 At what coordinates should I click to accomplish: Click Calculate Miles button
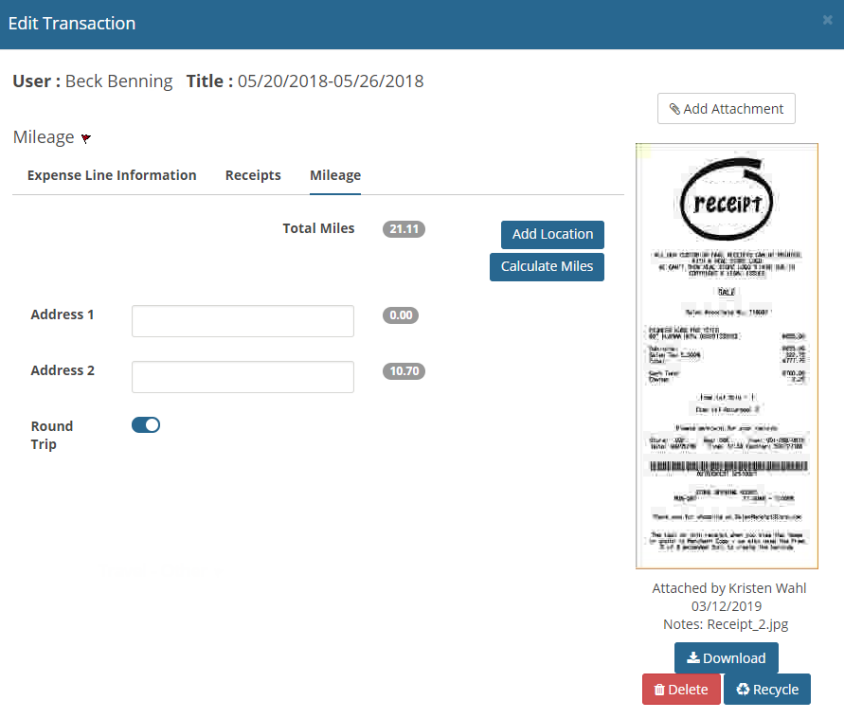(547, 267)
